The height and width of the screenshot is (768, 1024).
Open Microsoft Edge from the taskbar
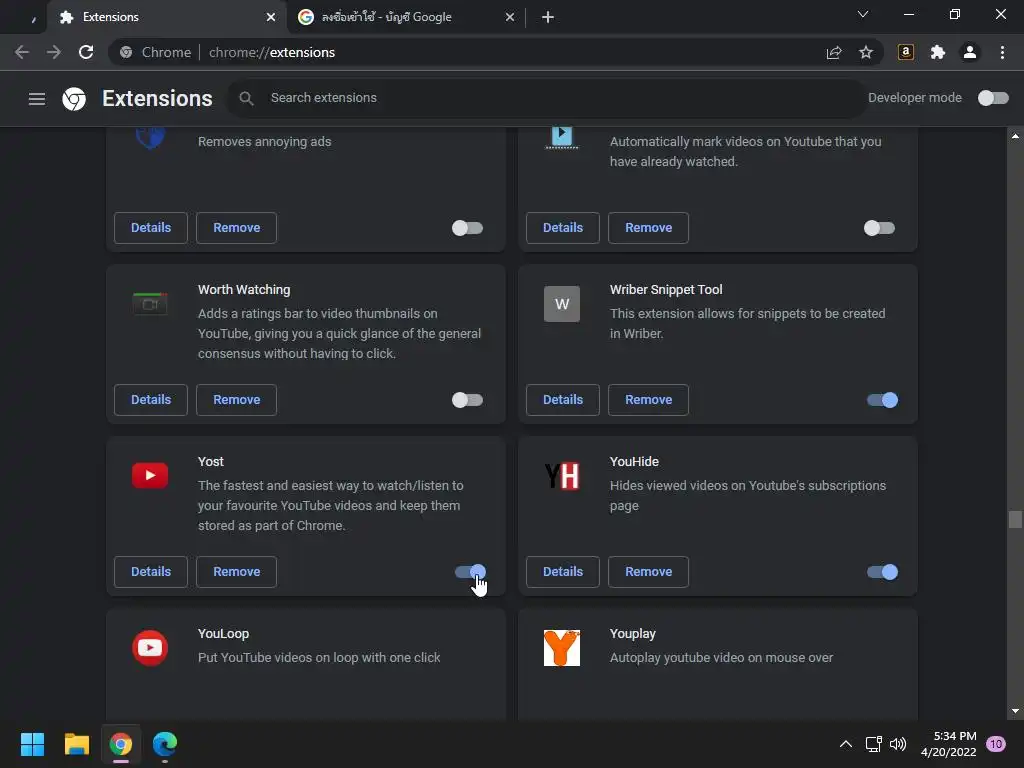165,744
